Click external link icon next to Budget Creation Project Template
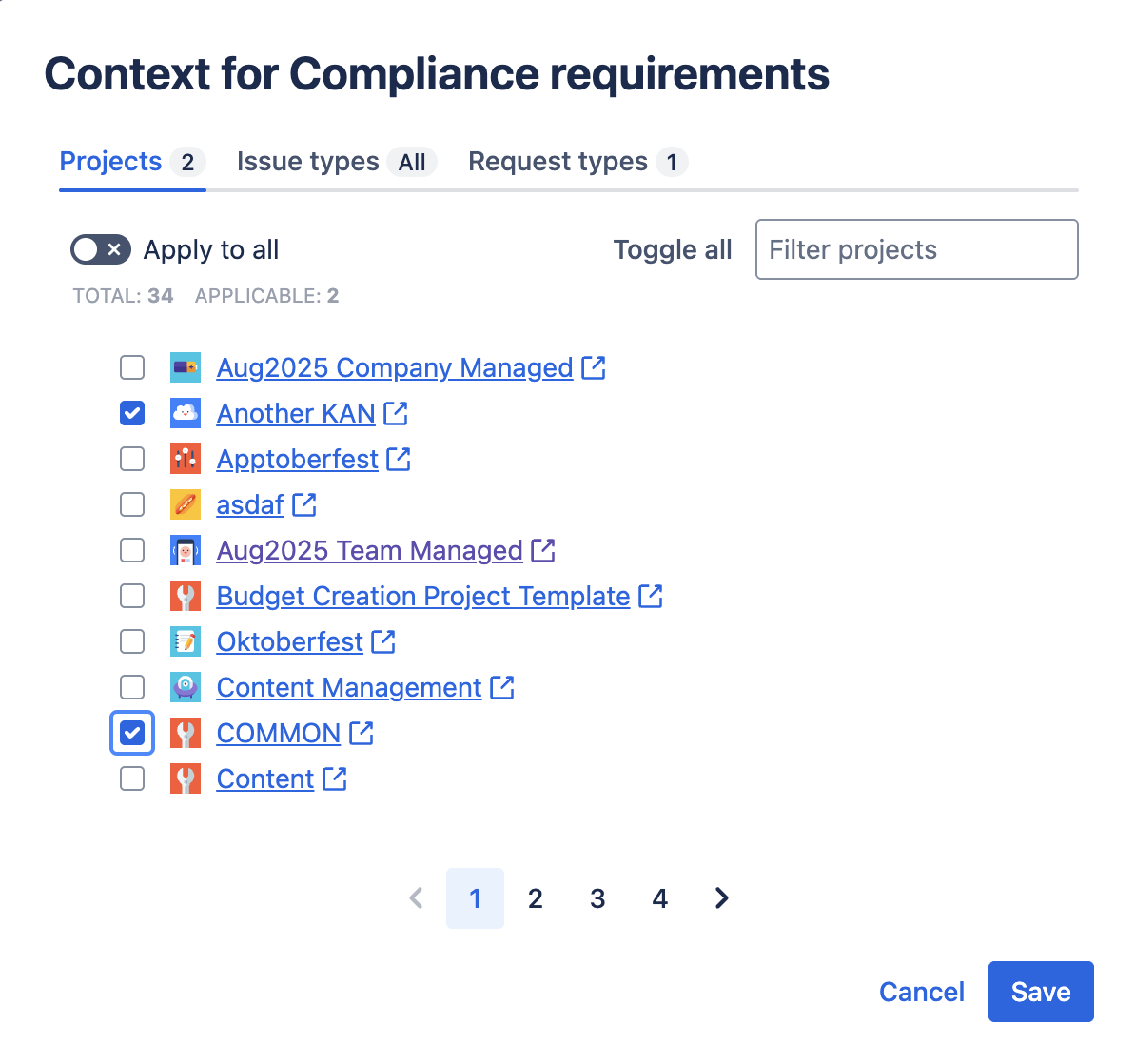Image resolution: width=1135 pixels, height=1064 pixels. coord(651,597)
